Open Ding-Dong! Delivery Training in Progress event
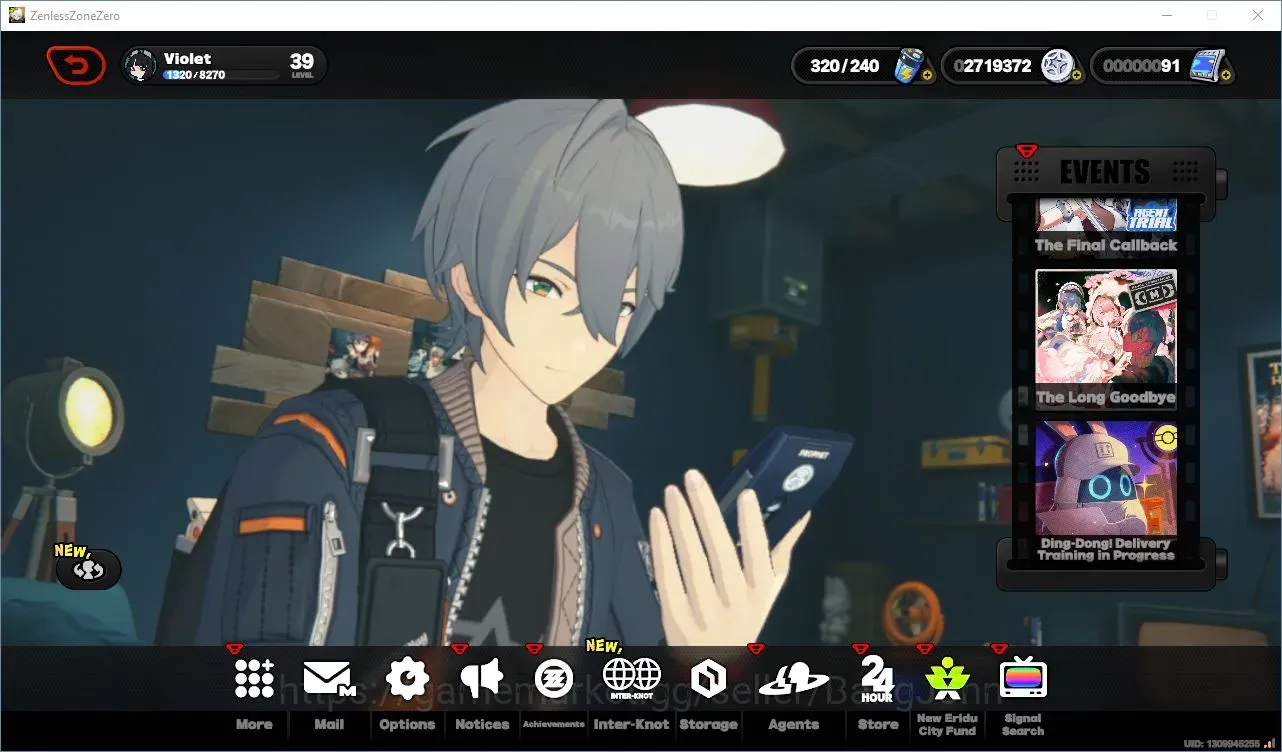This screenshot has height=752, width=1282. [x=1106, y=491]
